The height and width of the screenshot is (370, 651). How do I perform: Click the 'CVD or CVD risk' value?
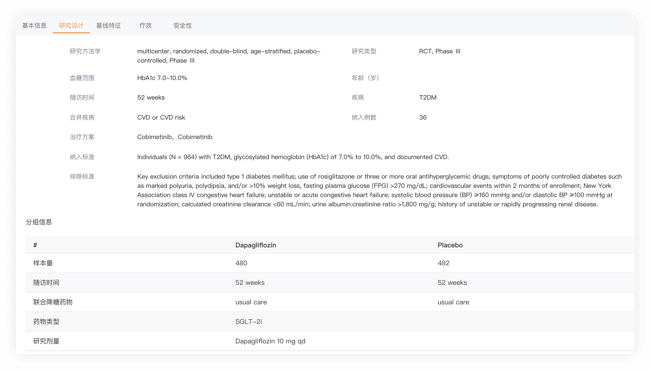pos(161,117)
